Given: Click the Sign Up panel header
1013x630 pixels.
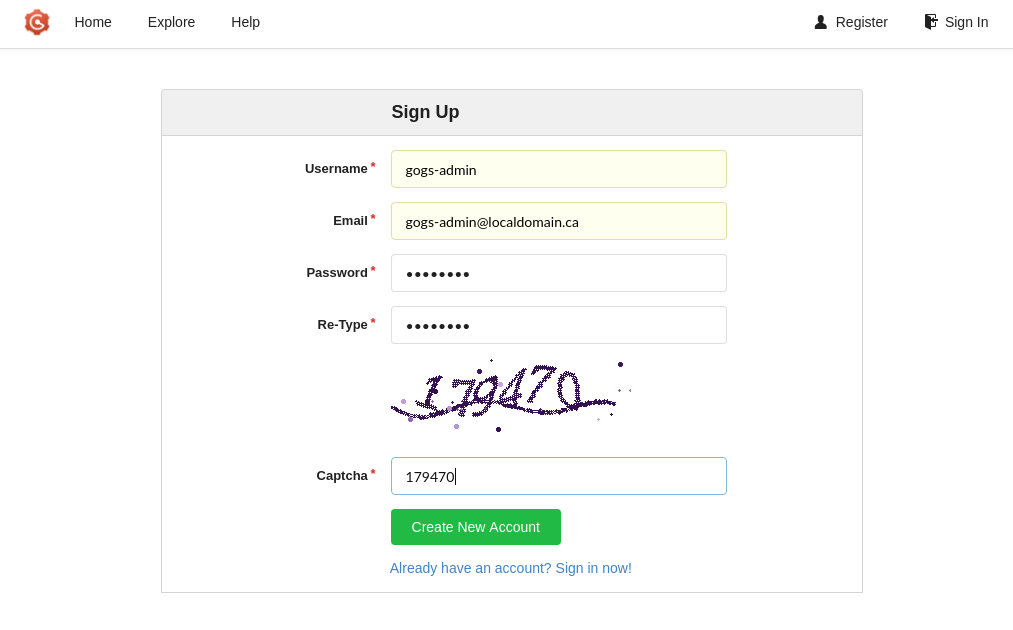Looking at the screenshot, I should coord(425,111).
